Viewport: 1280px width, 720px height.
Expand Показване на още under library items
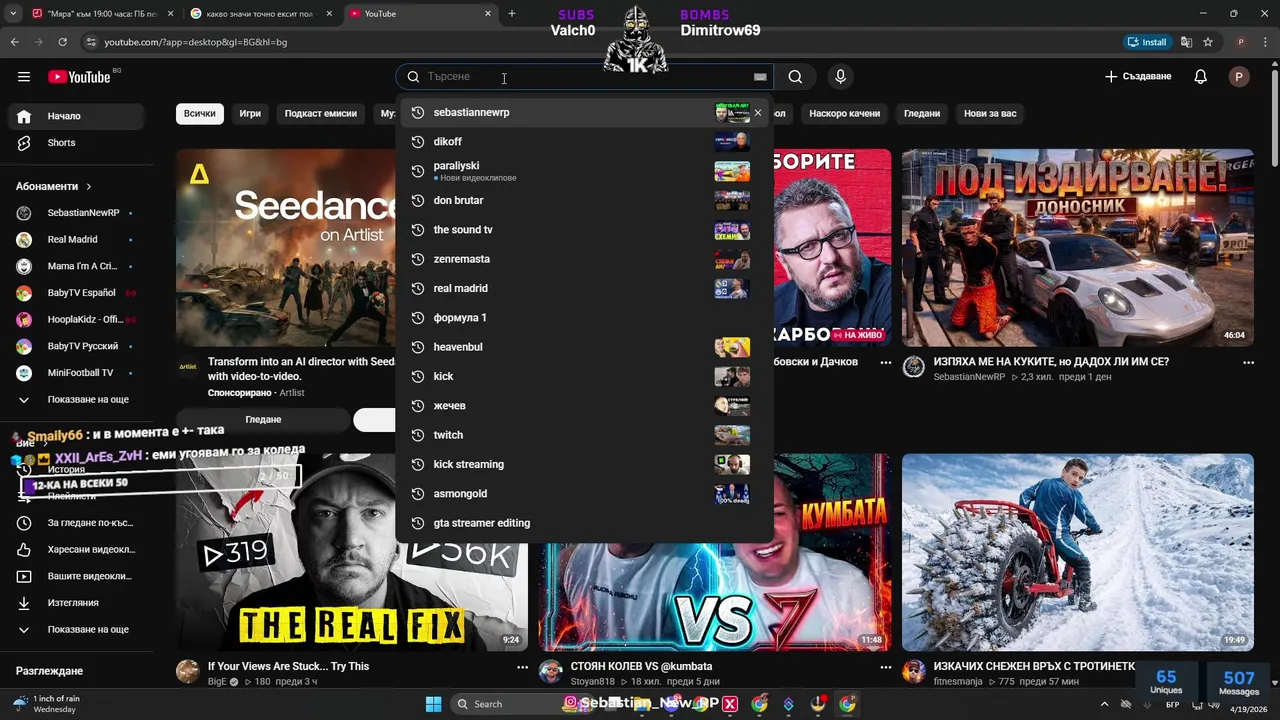pyautogui.click(x=76, y=630)
